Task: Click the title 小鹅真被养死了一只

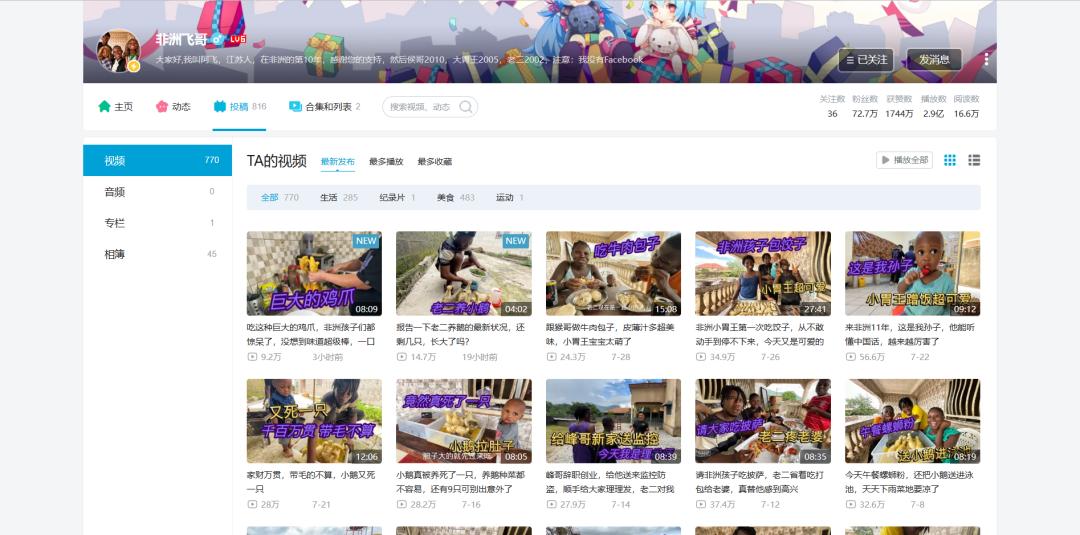Action: (x=461, y=482)
